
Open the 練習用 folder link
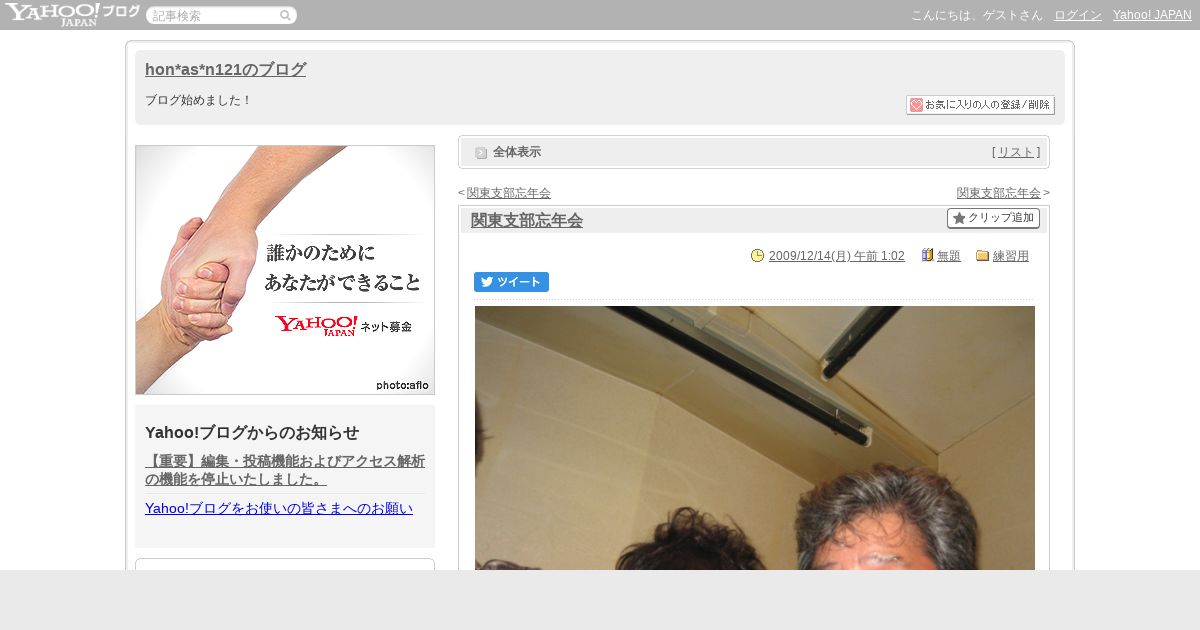pyautogui.click(x=1011, y=256)
